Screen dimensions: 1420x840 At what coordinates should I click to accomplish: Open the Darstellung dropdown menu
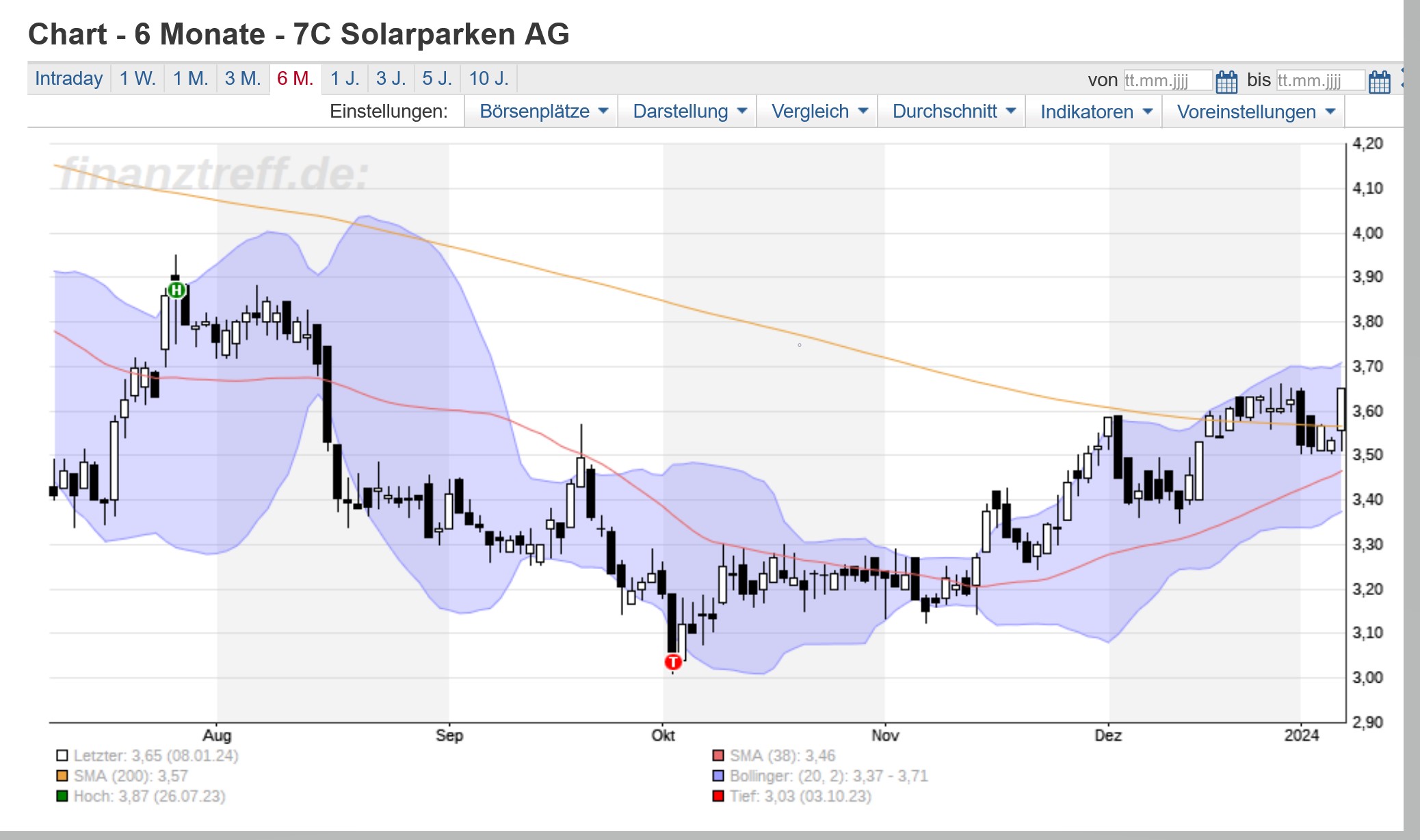pos(689,111)
